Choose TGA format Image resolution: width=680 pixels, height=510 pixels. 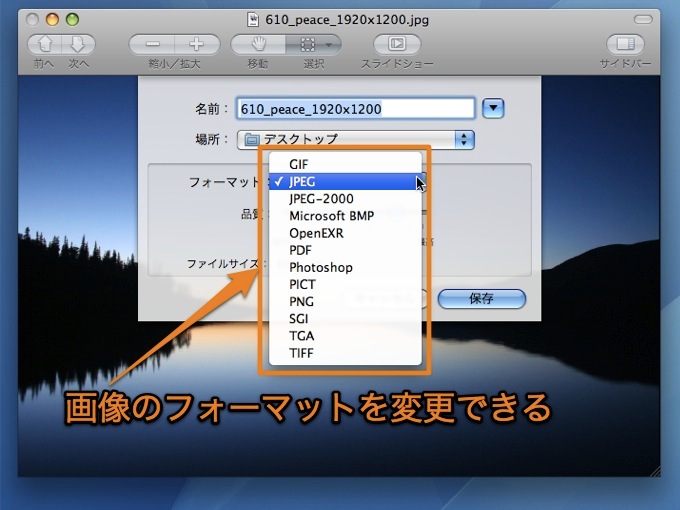pyautogui.click(x=345, y=336)
